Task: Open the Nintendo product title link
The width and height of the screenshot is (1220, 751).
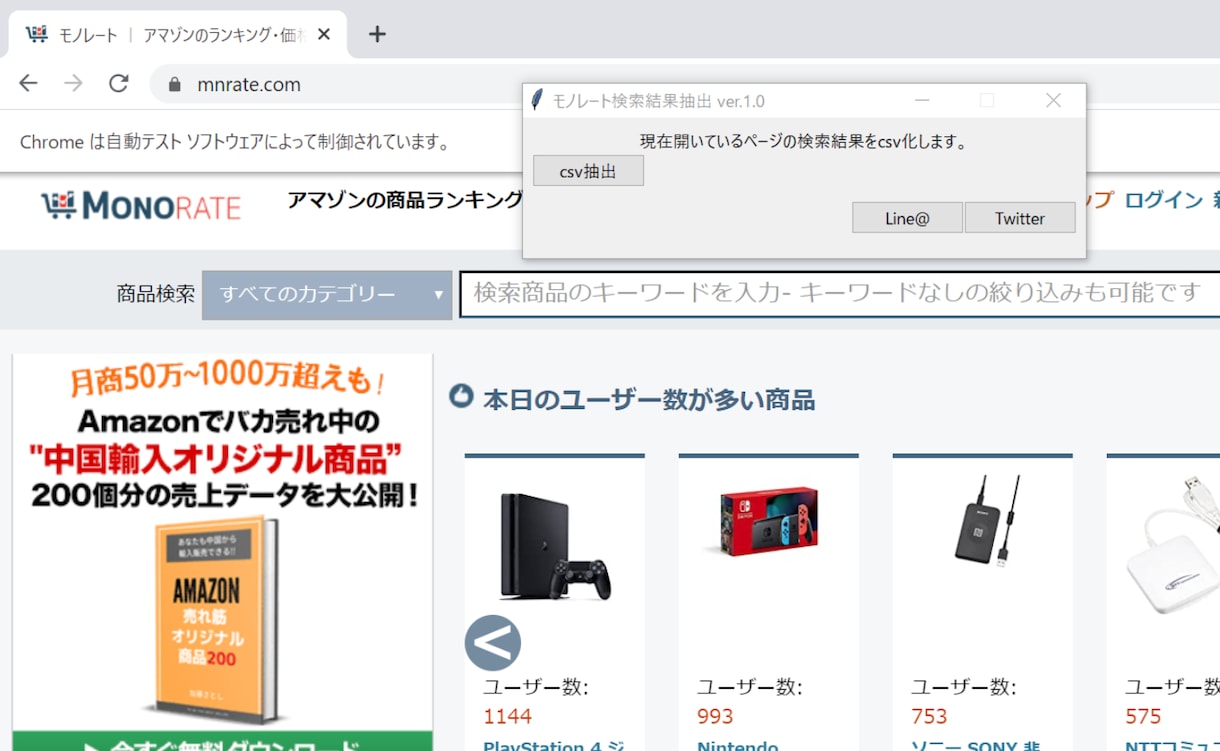Action: [x=738, y=744]
